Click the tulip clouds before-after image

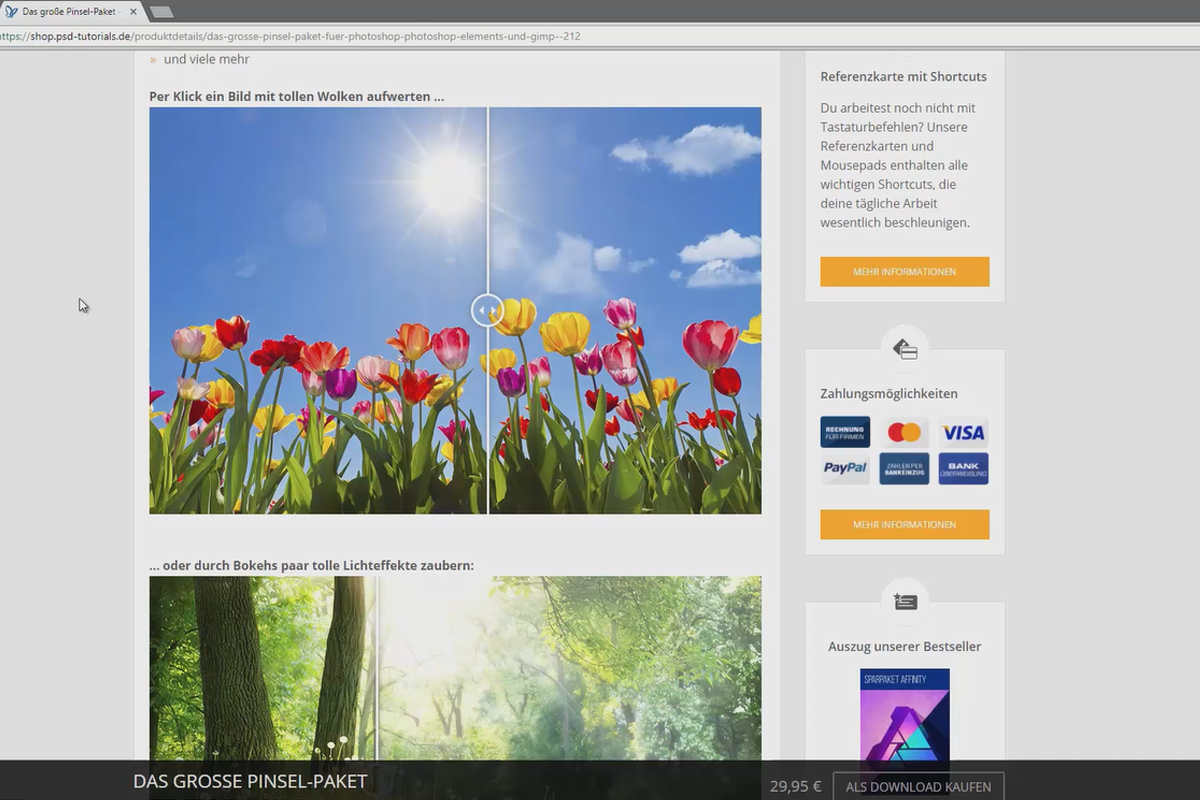(455, 311)
